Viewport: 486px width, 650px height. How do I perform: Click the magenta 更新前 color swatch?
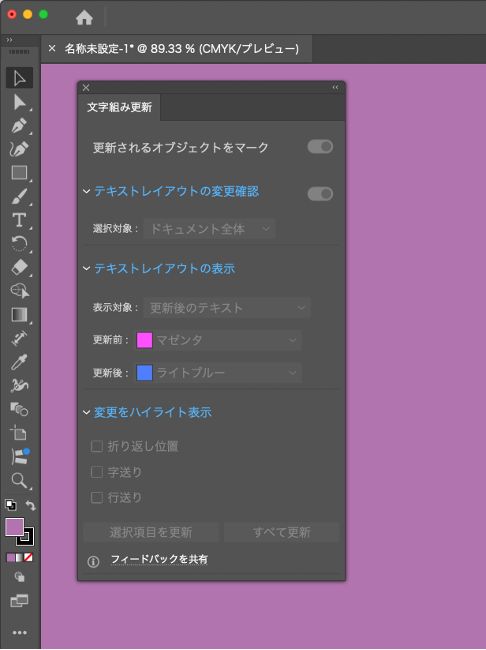click(144, 340)
